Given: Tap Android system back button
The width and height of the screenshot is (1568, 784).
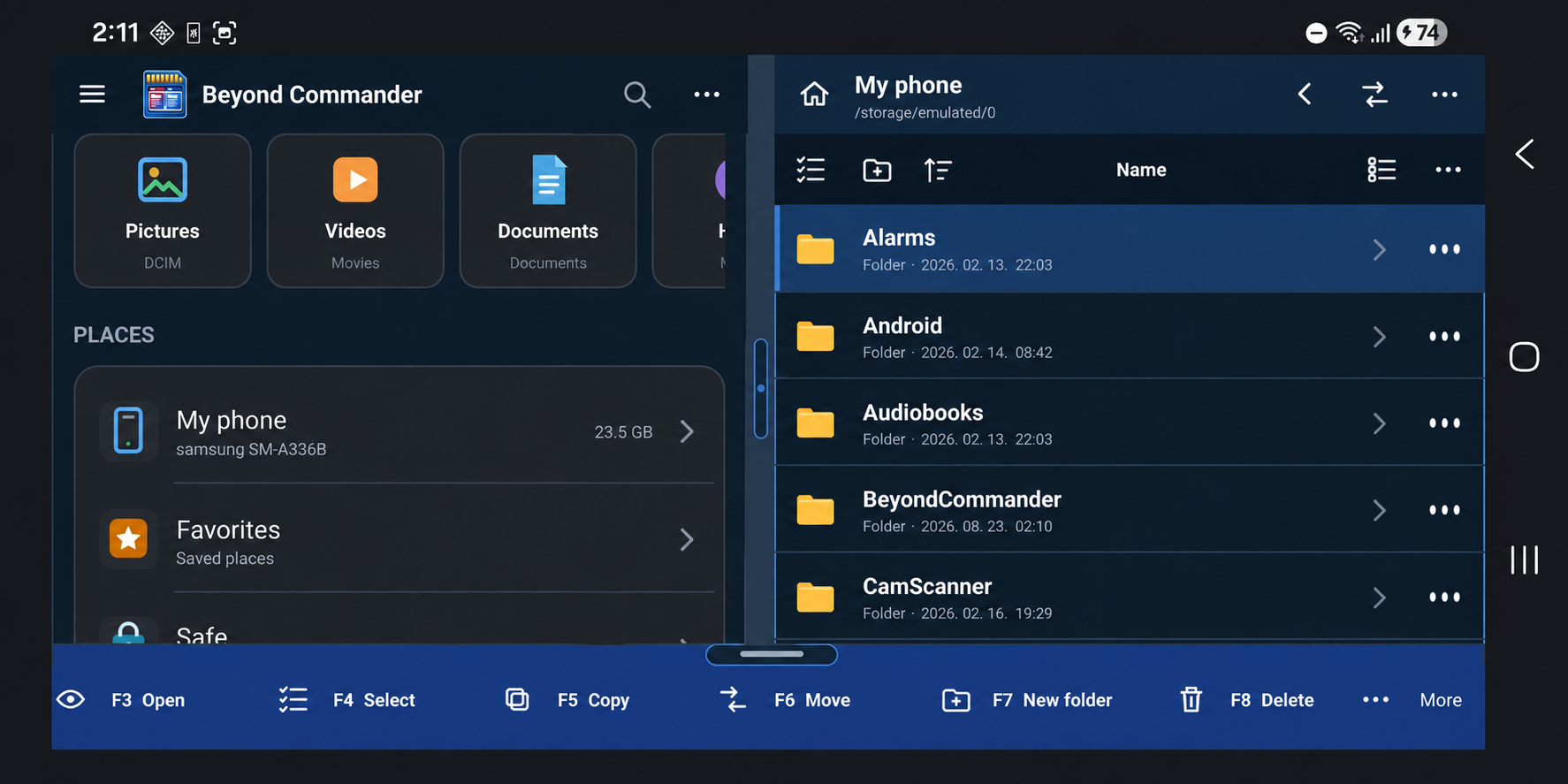Looking at the screenshot, I should (x=1525, y=154).
